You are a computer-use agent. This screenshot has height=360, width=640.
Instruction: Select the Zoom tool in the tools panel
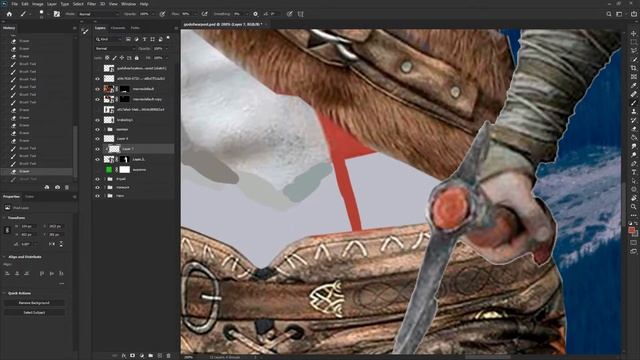[x=633, y=207]
